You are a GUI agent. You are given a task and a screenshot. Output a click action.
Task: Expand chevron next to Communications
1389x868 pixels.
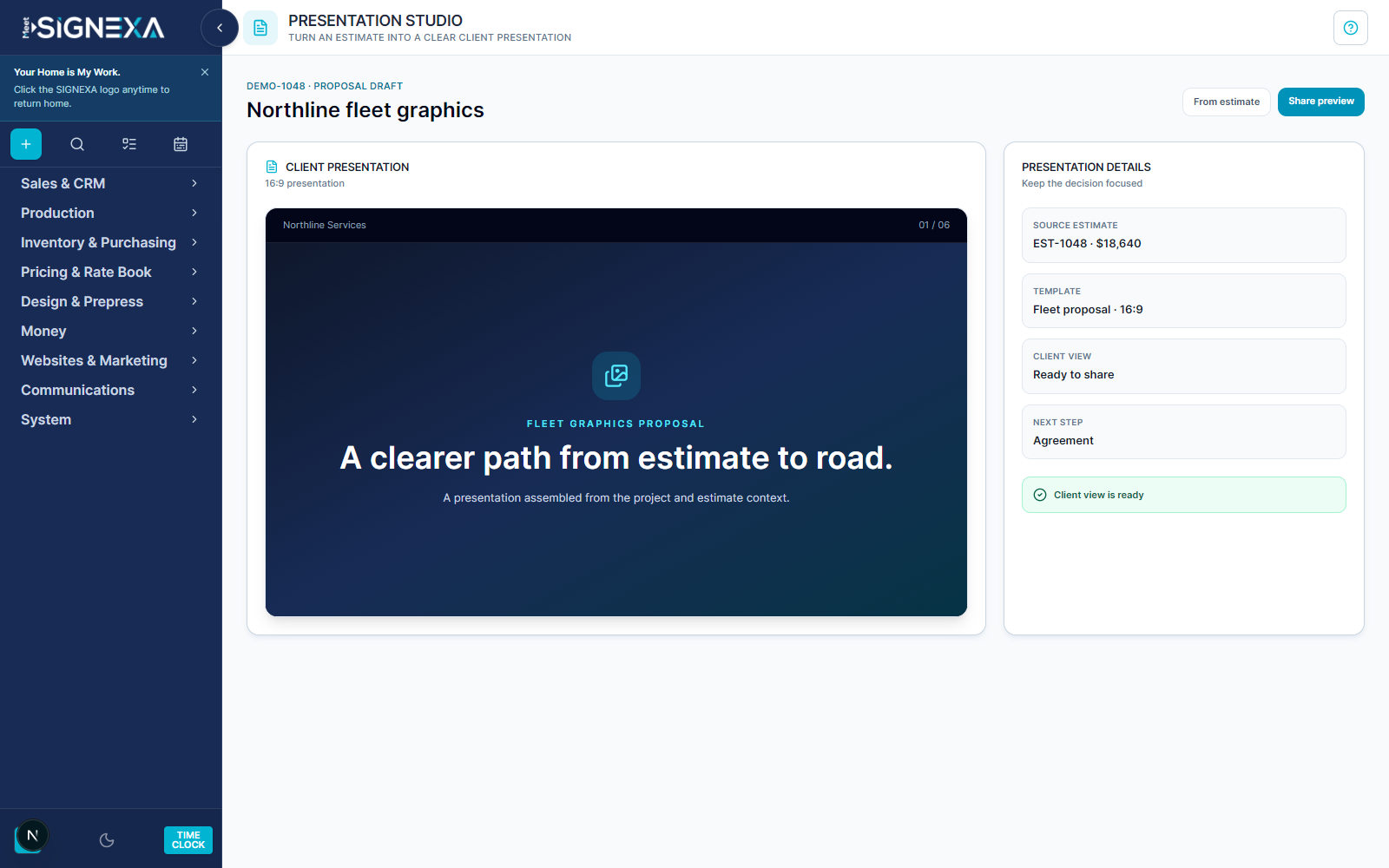(194, 390)
